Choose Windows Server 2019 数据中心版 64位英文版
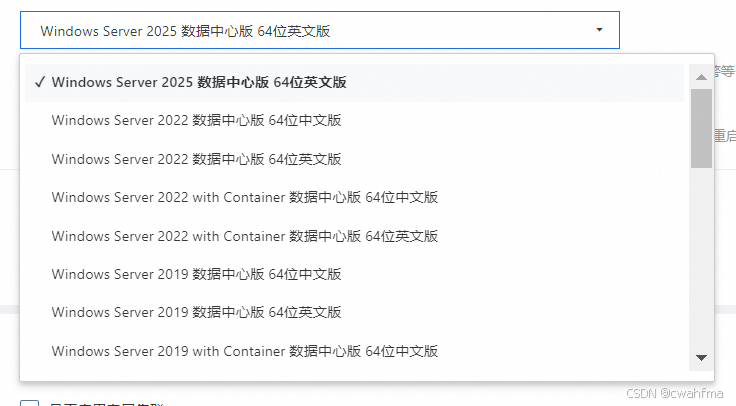This screenshot has height=406, width=736. [354, 312]
